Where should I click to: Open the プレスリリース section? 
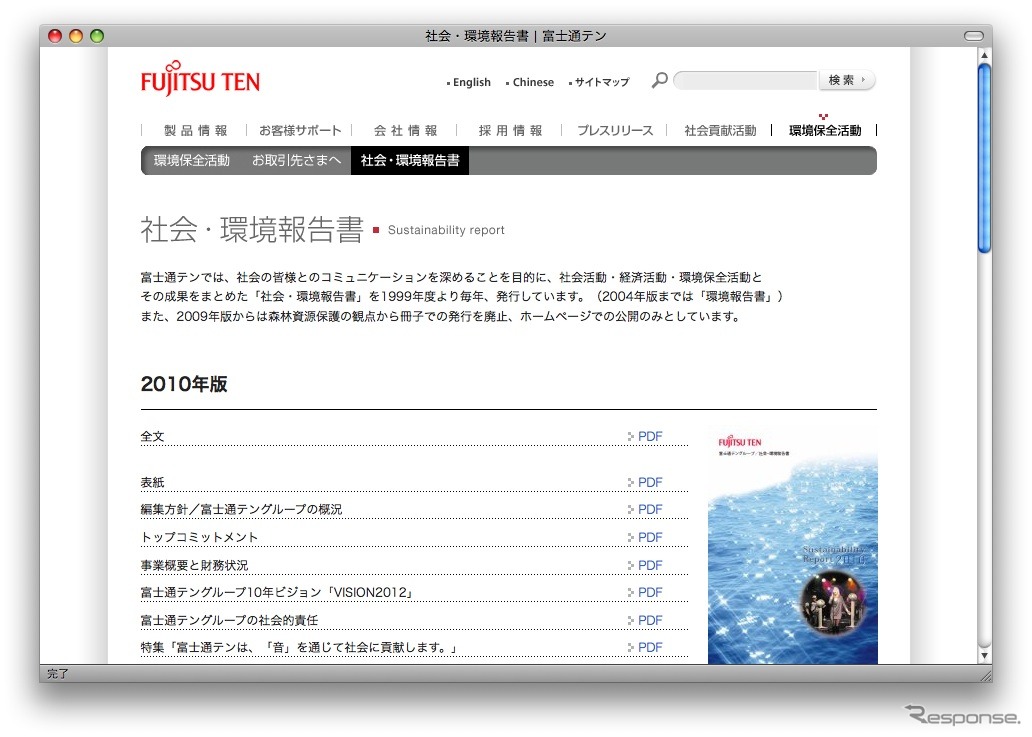click(x=614, y=130)
